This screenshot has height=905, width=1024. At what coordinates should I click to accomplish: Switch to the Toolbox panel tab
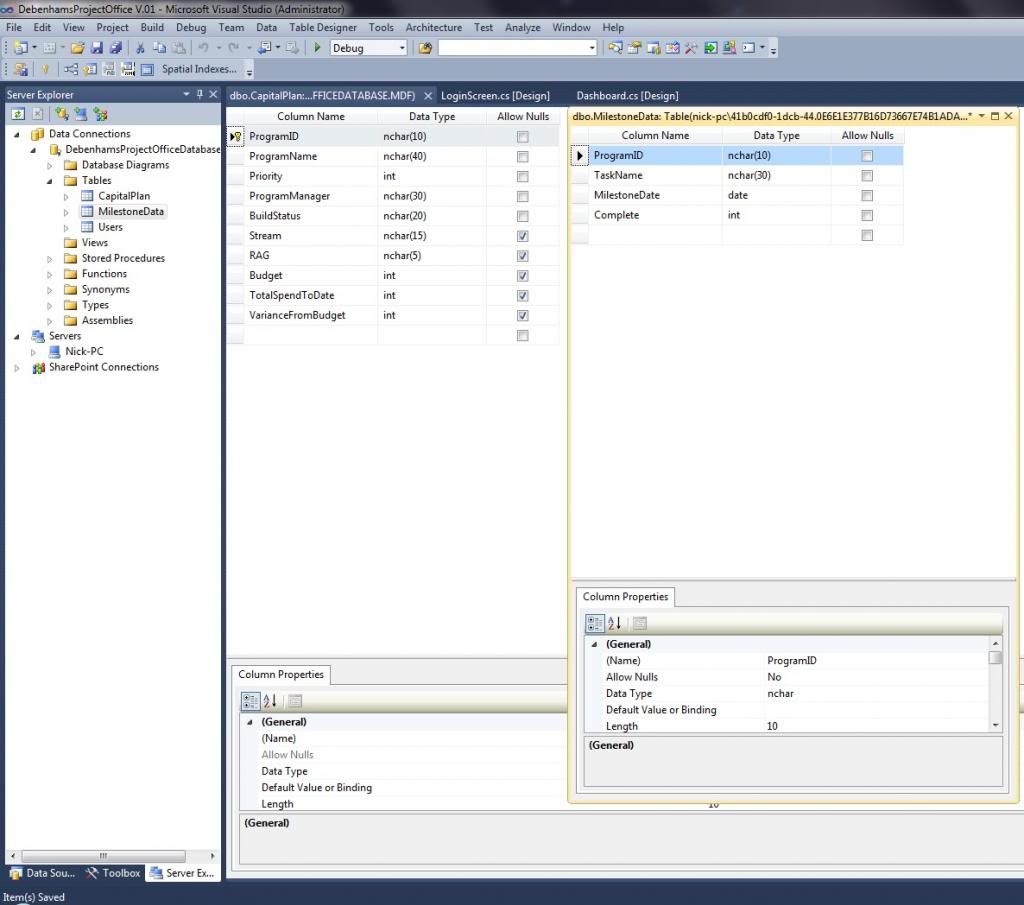coord(113,873)
